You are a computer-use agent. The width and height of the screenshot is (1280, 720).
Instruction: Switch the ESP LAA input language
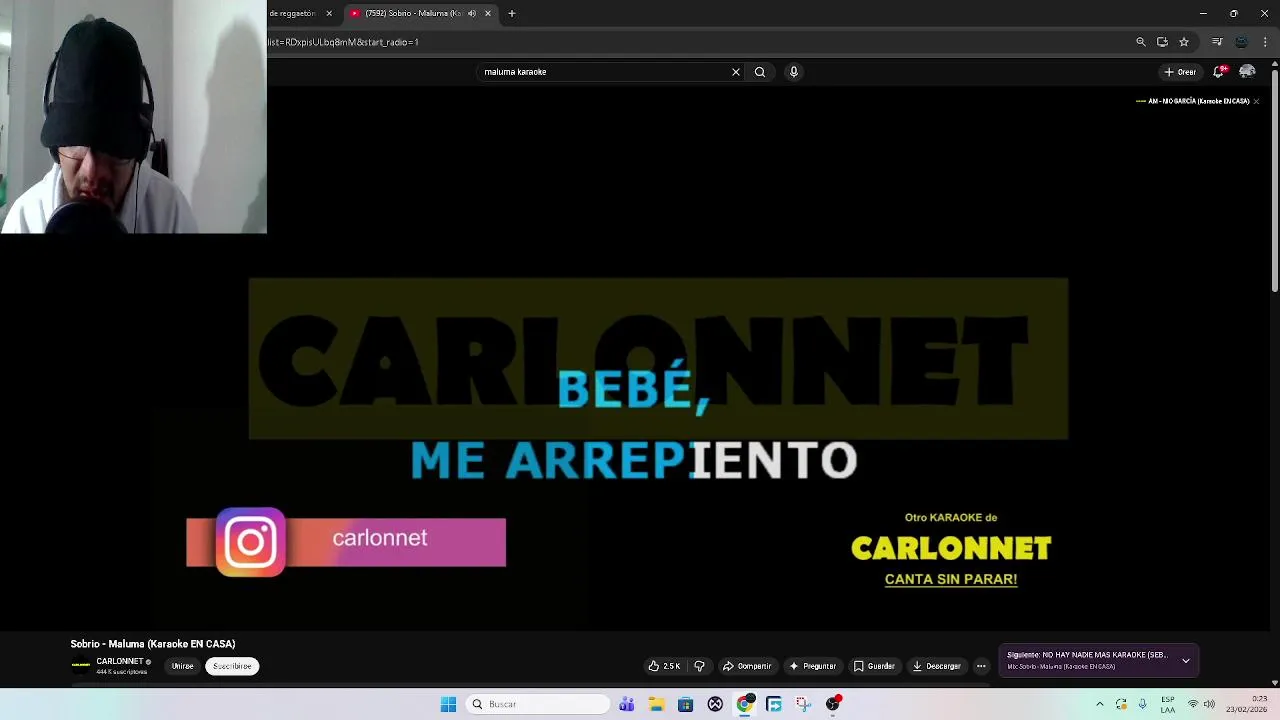coord(1168,704)
